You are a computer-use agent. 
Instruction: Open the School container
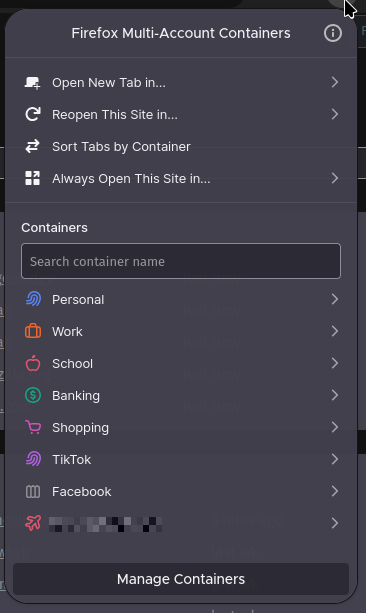[x=181, y=363]
